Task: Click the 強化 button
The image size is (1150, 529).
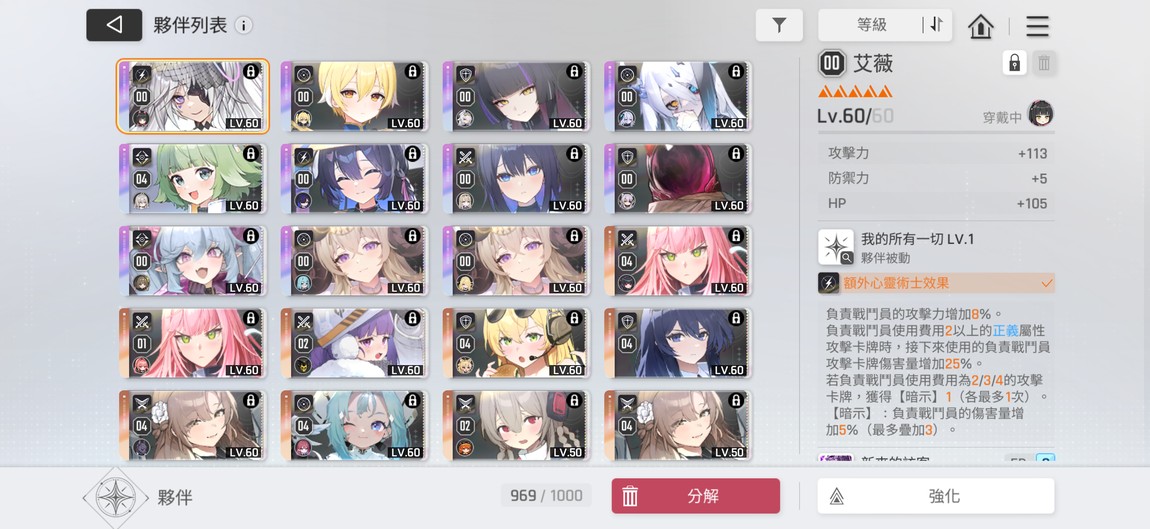Action: click(x=936, y=496)
